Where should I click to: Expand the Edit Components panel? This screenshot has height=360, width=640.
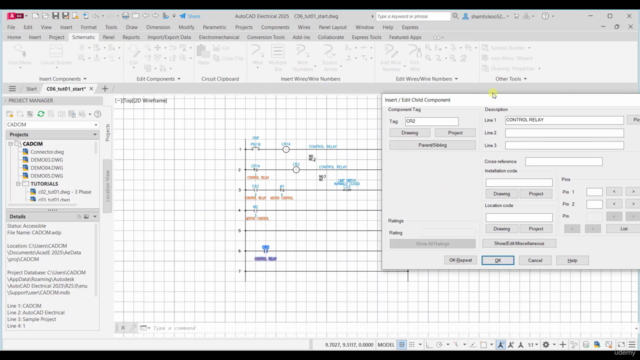point(158,79)
